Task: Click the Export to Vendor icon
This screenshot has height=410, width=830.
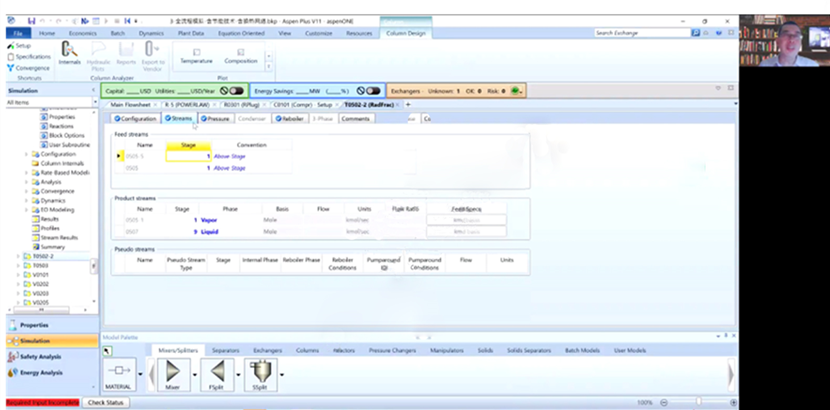Action: pos(152,56)
